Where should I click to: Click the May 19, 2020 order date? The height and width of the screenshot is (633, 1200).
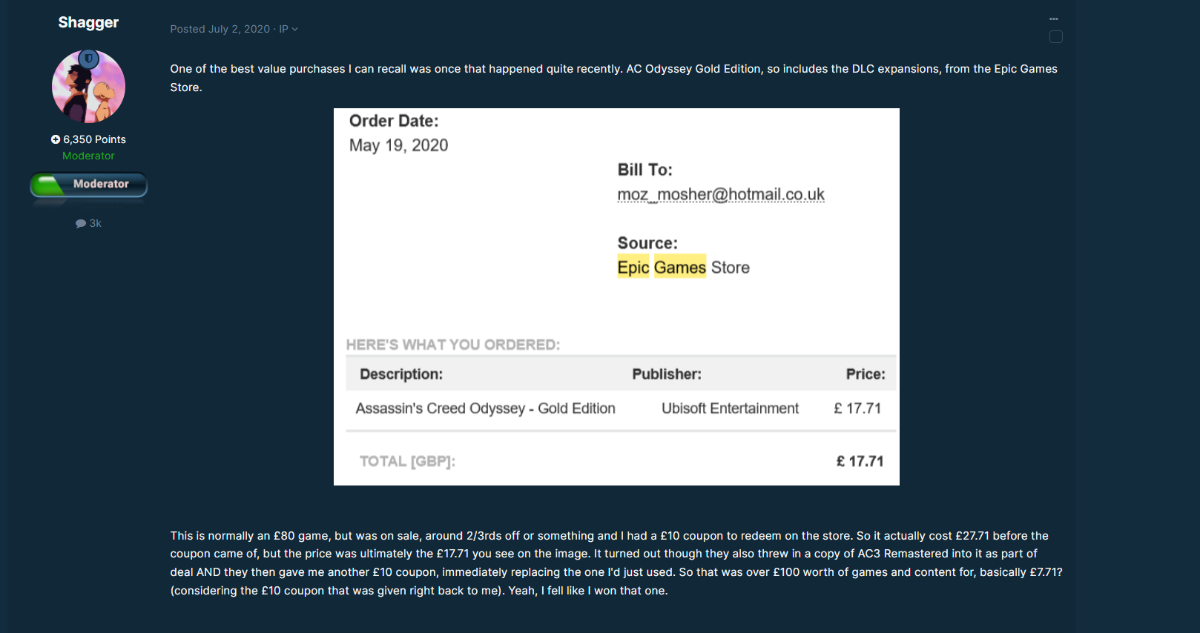click(398, 145)
